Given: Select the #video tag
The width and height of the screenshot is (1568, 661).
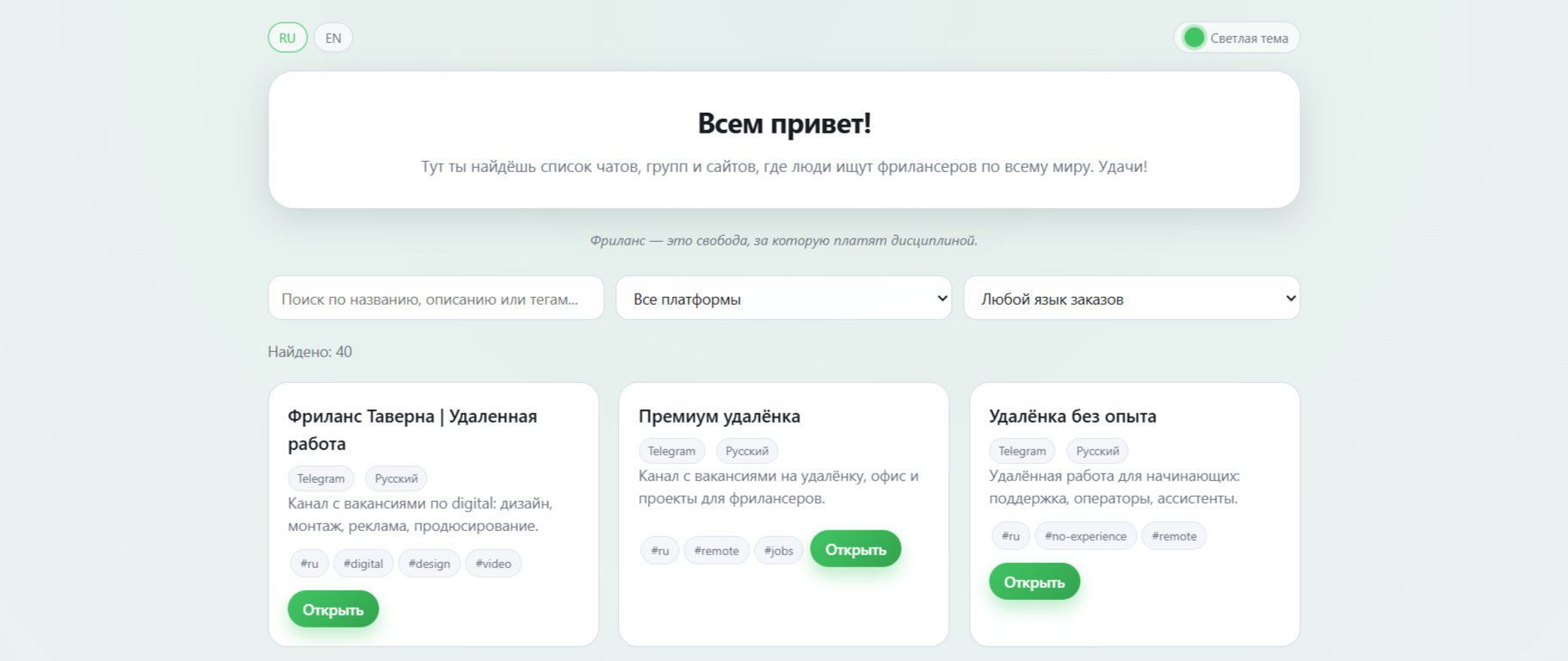Looking at the screenshot, I should point(493,564).
